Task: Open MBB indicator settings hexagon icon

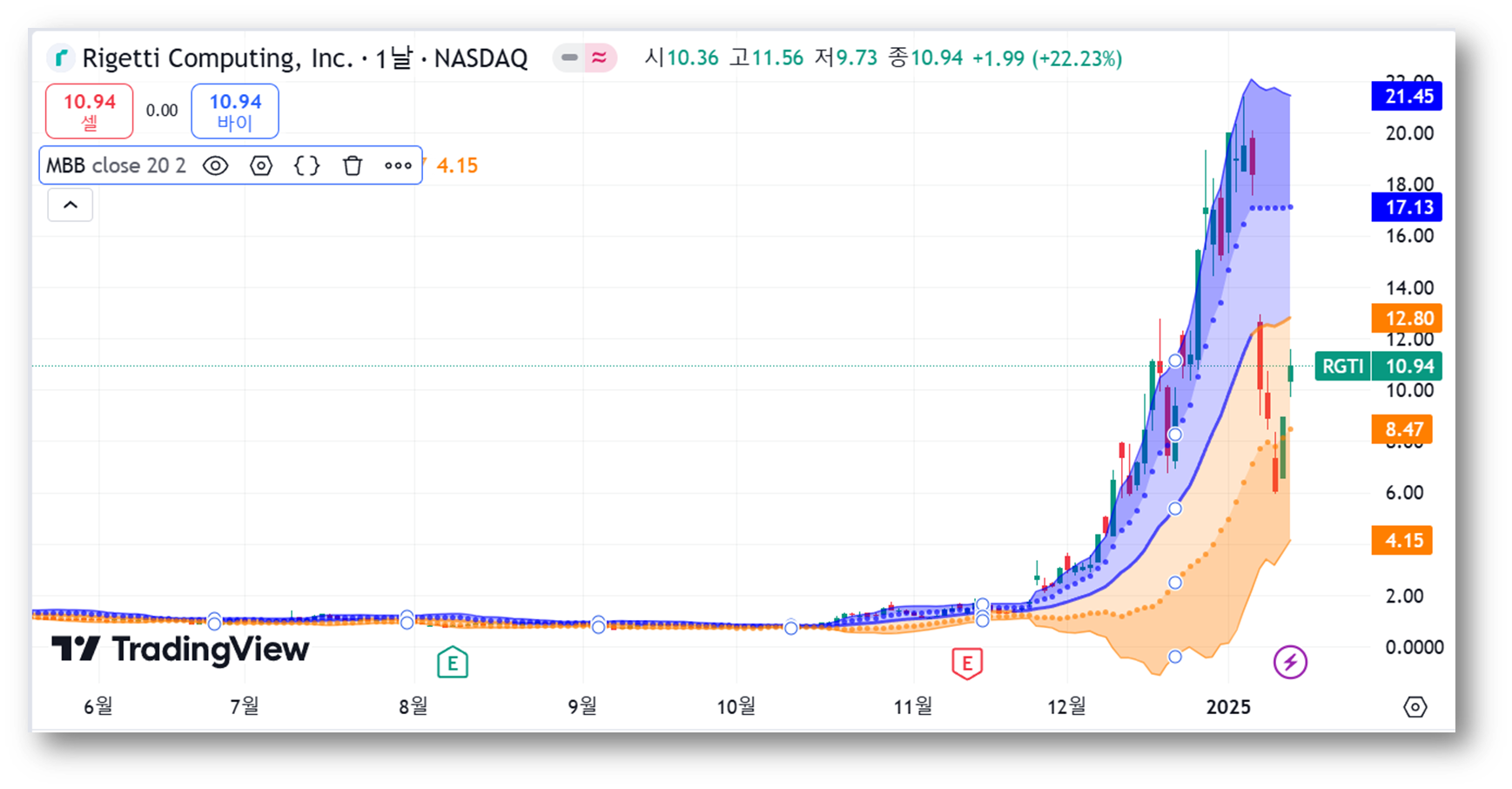Action: (261, 165)
